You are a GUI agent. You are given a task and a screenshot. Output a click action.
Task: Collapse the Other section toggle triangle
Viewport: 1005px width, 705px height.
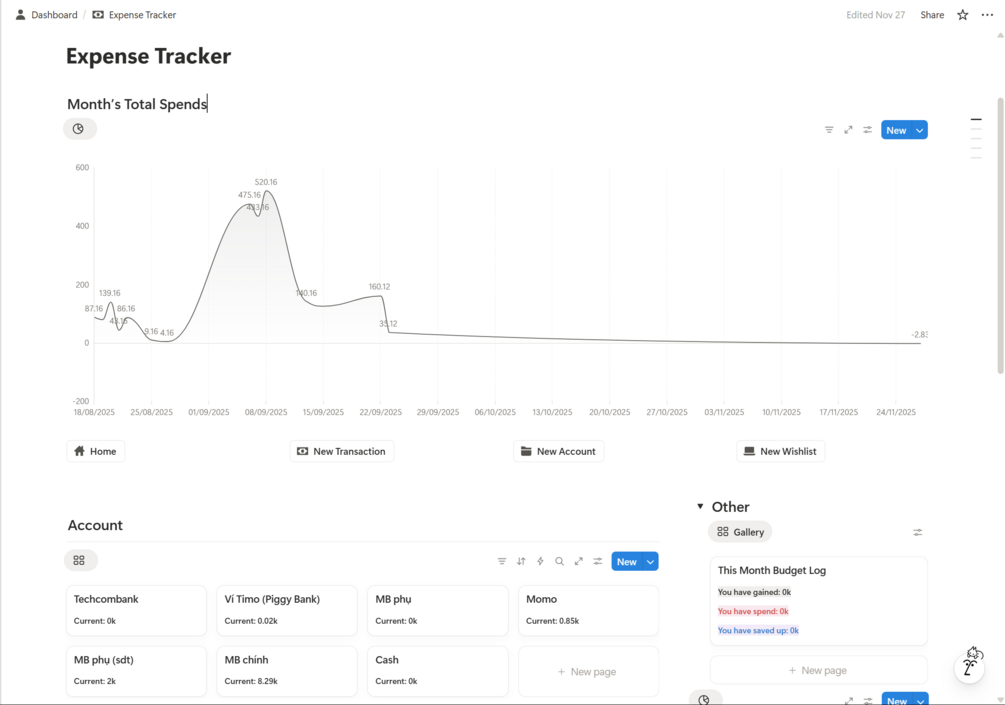pos(700,507)
